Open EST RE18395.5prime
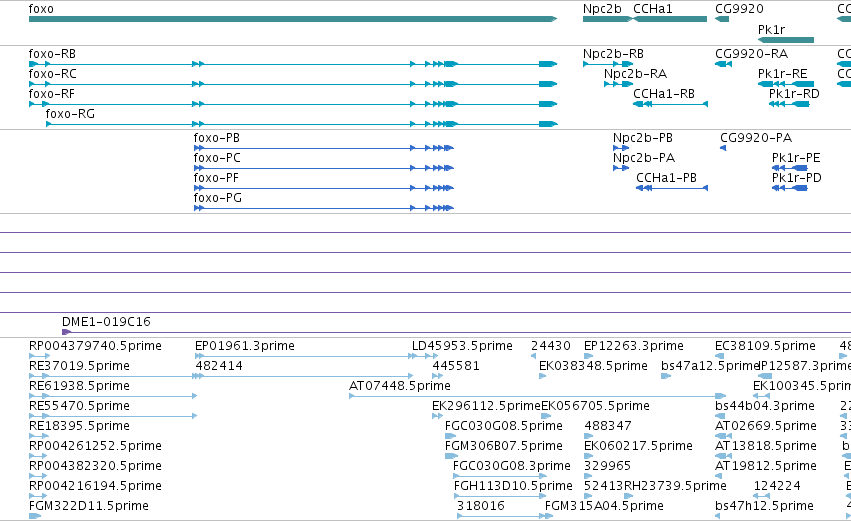This screenshot has width=851, height=521. [79, 426]
